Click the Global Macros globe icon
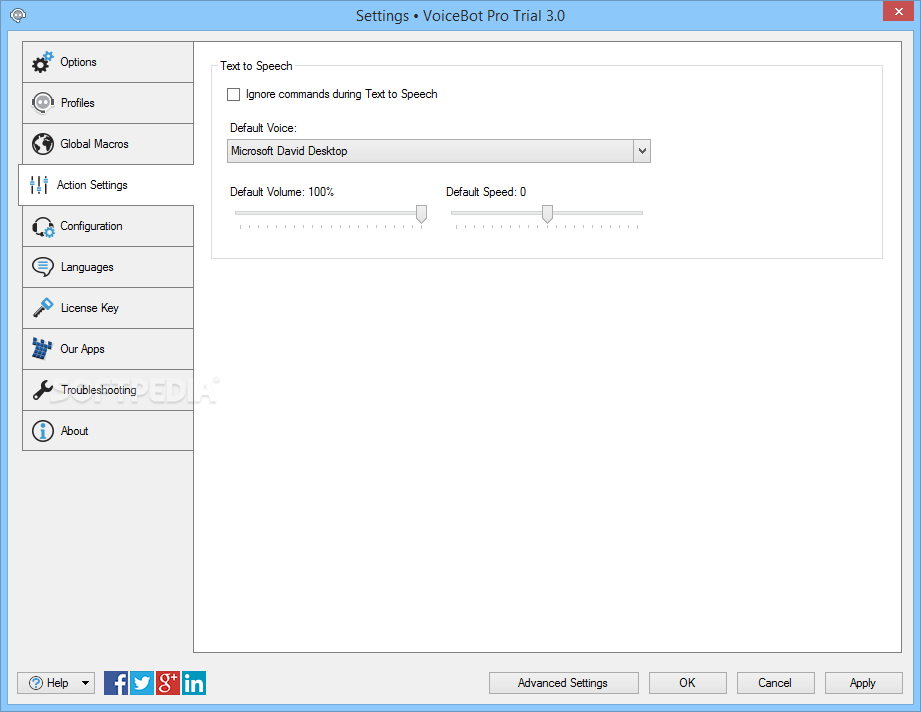Viewport: 921px width, 712px height. pos(43,144)
